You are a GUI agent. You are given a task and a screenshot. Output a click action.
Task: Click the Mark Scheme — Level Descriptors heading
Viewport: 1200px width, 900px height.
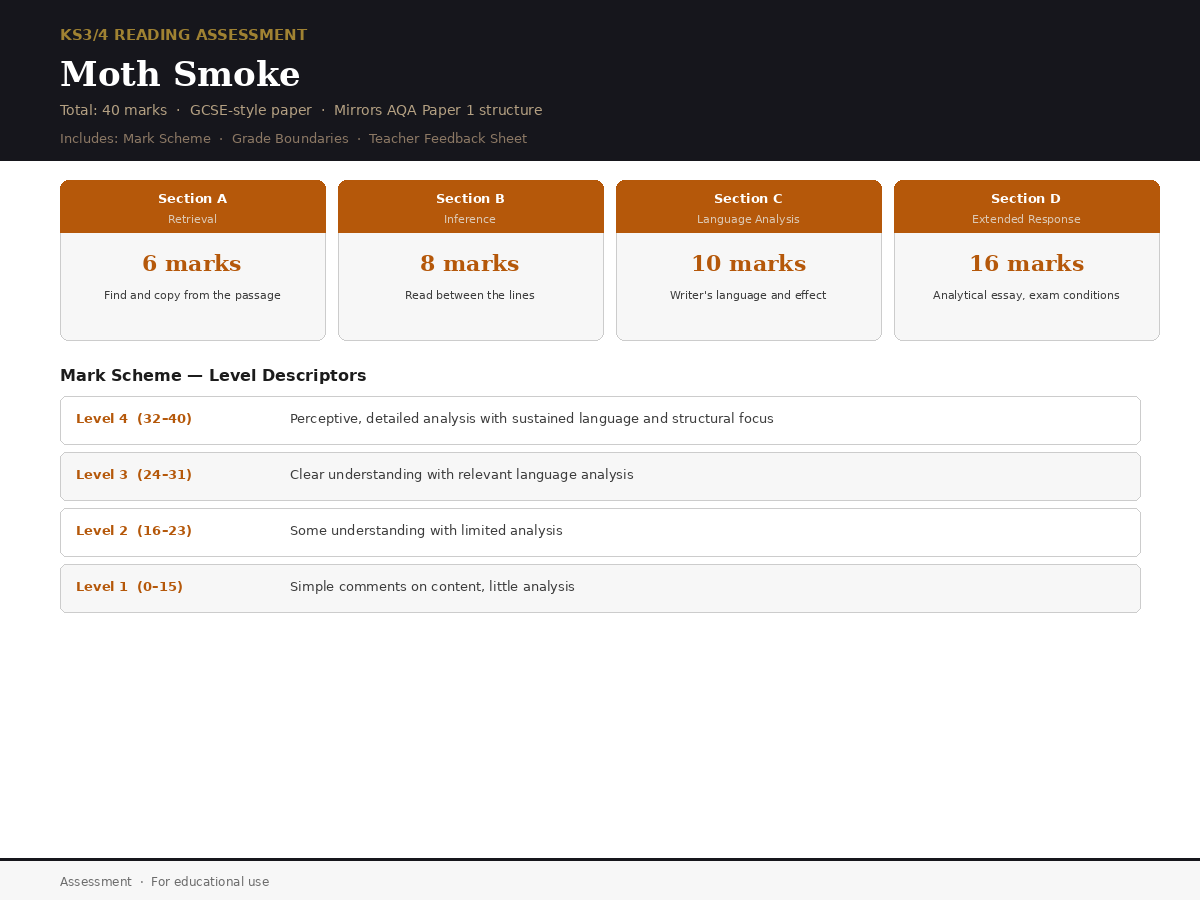[x=213, y=376]
